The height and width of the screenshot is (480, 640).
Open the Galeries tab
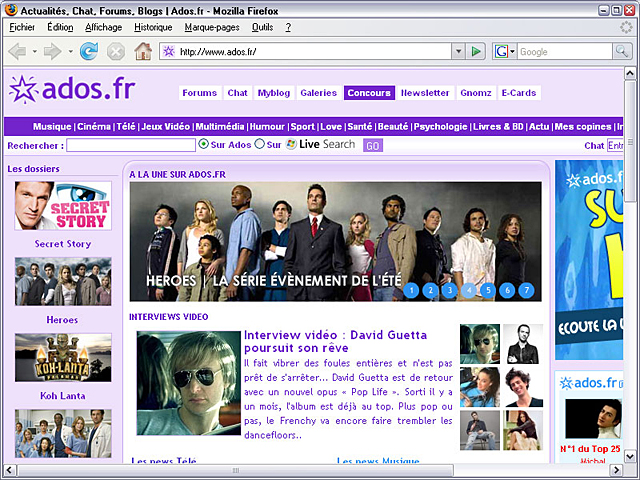[318, 93]
